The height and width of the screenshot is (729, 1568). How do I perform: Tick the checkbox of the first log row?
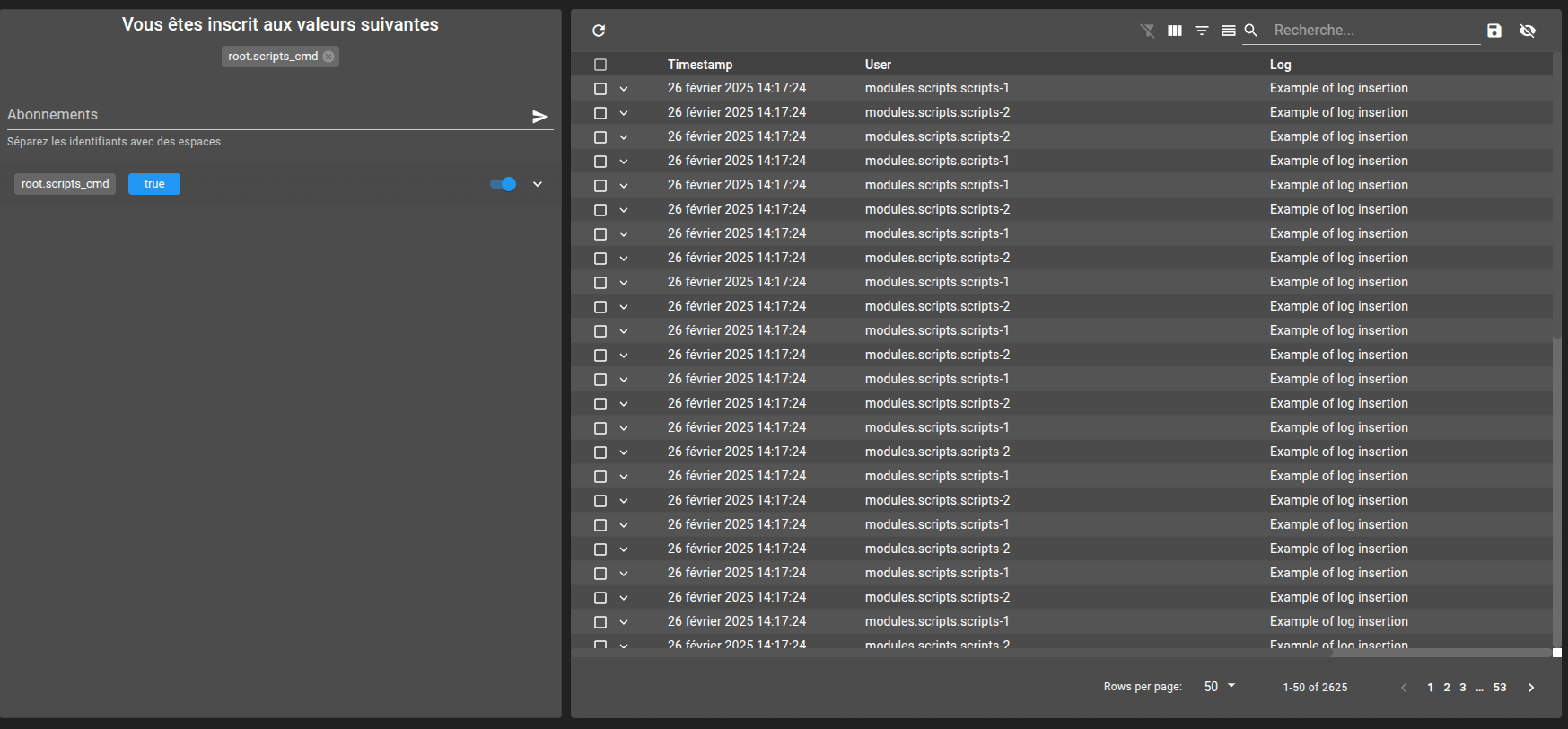[x=600, y=89]
